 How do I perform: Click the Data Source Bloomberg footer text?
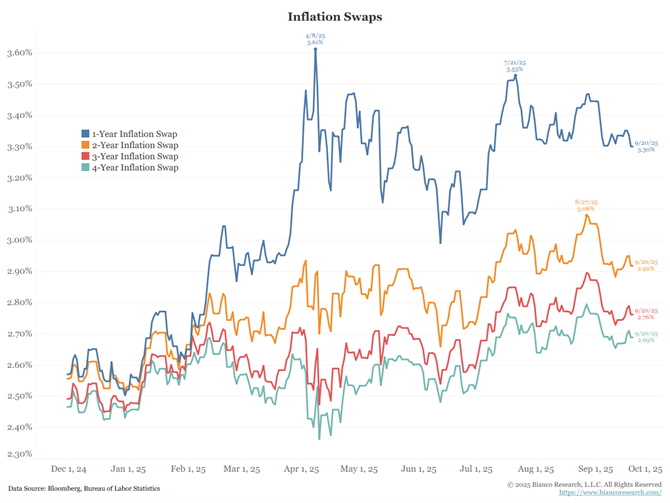point(80,487)
